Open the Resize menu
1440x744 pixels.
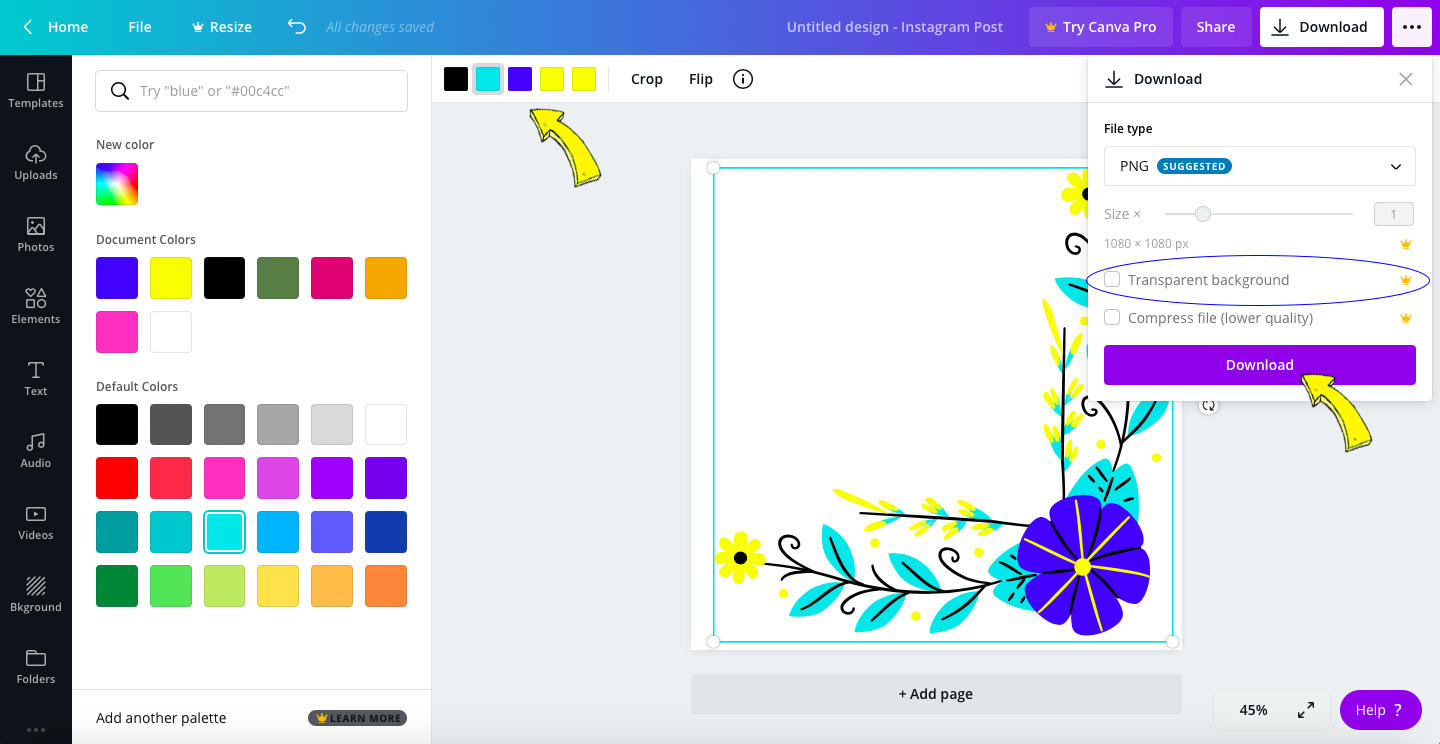coord(220,27)
